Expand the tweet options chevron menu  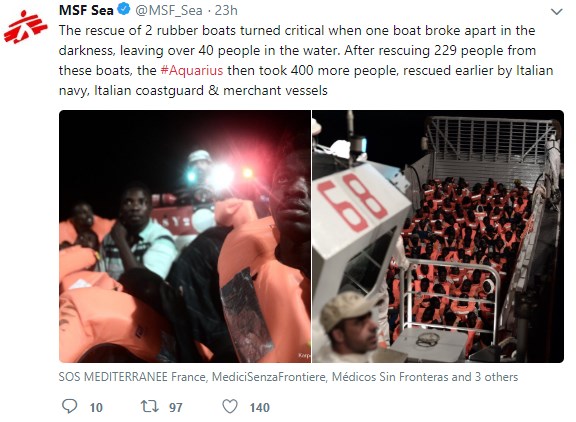tap(557, 12)
